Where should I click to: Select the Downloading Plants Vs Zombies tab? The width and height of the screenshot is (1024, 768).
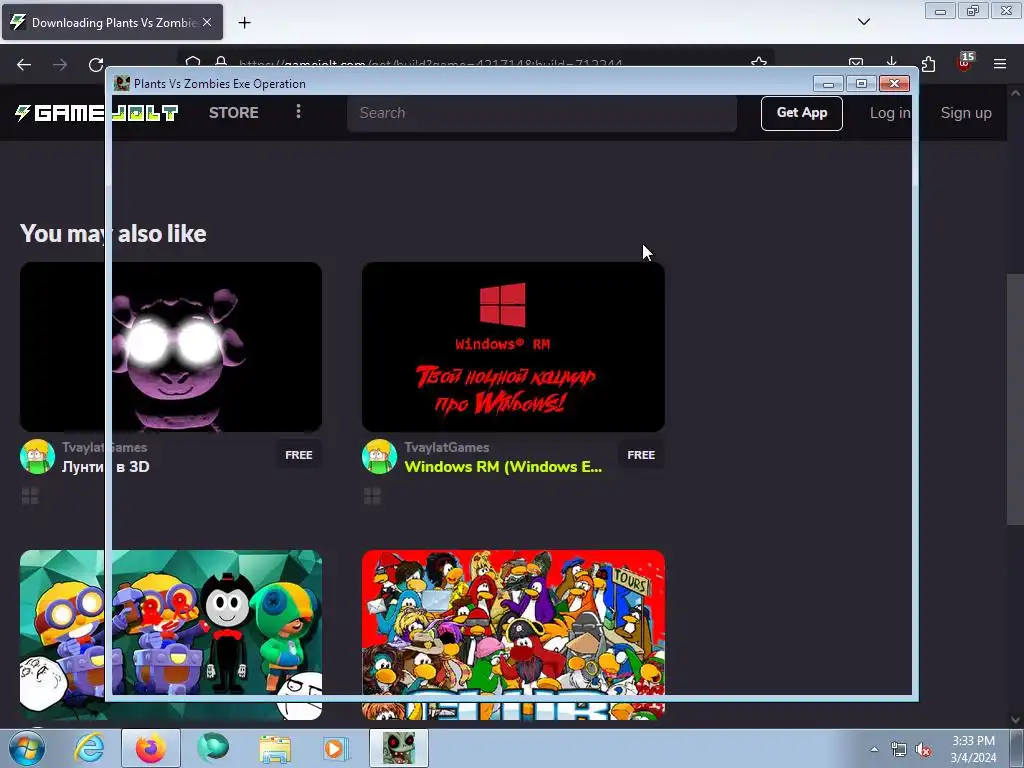click(x=112, y=22)
